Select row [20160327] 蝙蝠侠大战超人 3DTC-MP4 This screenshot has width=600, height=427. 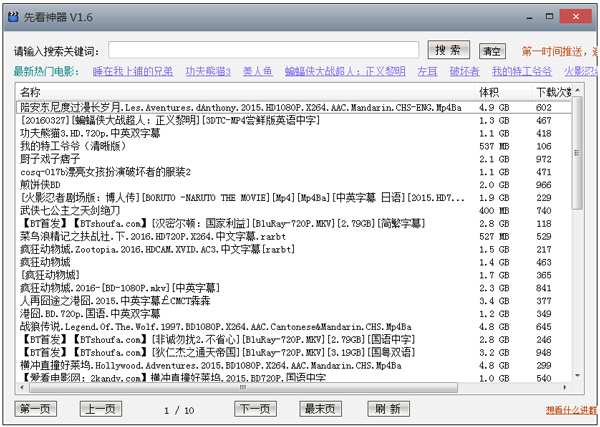tap(294, 121)
